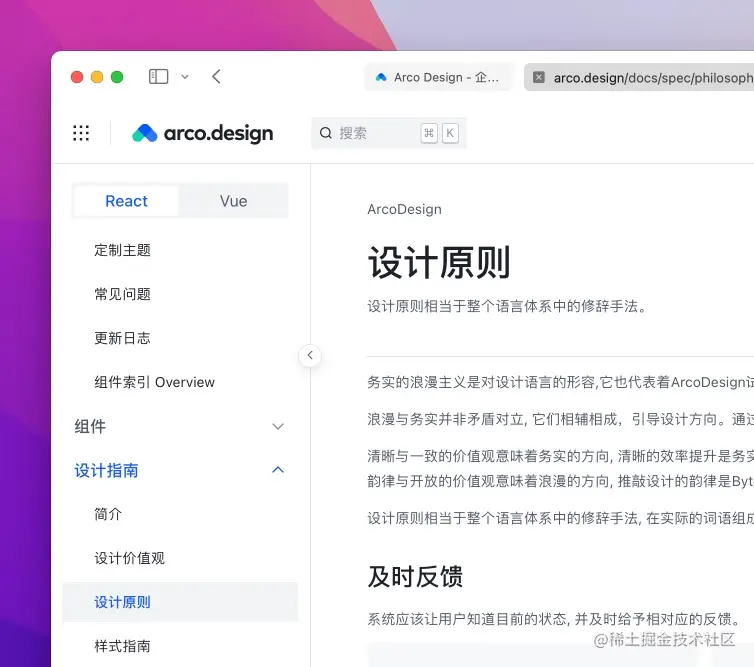Go back with the browser back arrow
Viewport: 754px width, 667px height.
point(216,76)
